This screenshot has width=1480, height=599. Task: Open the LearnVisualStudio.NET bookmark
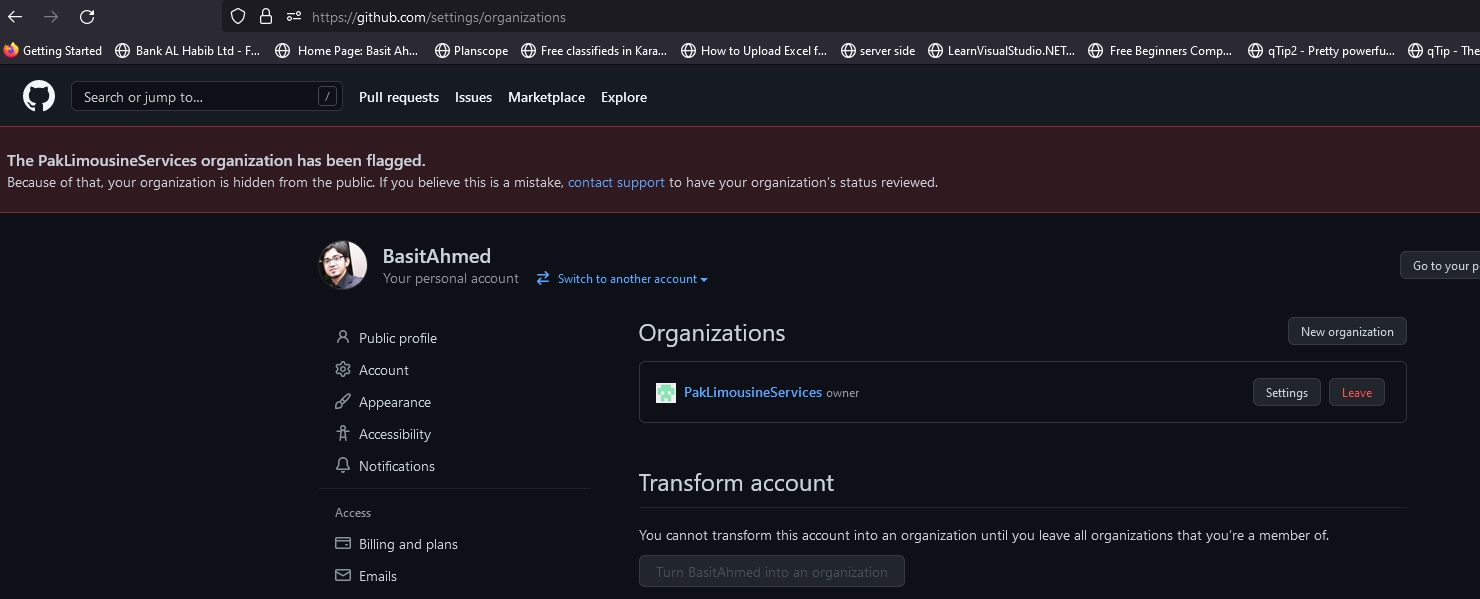1001,50
